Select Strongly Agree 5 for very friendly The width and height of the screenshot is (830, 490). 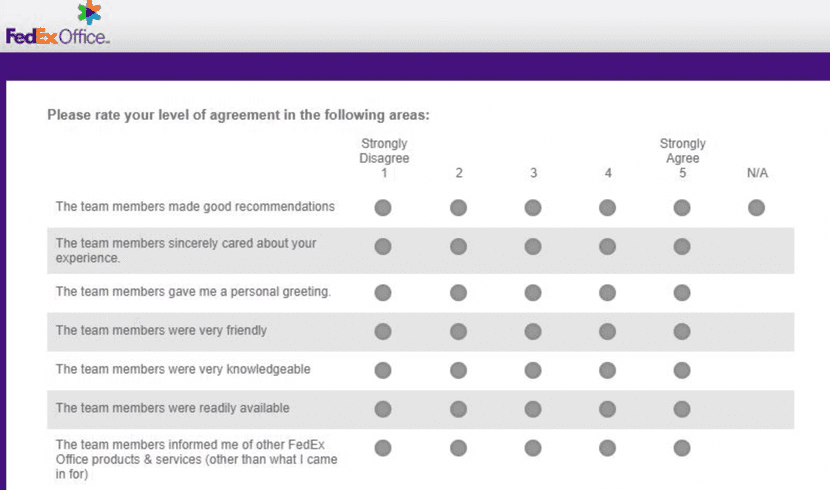(682, 331)
